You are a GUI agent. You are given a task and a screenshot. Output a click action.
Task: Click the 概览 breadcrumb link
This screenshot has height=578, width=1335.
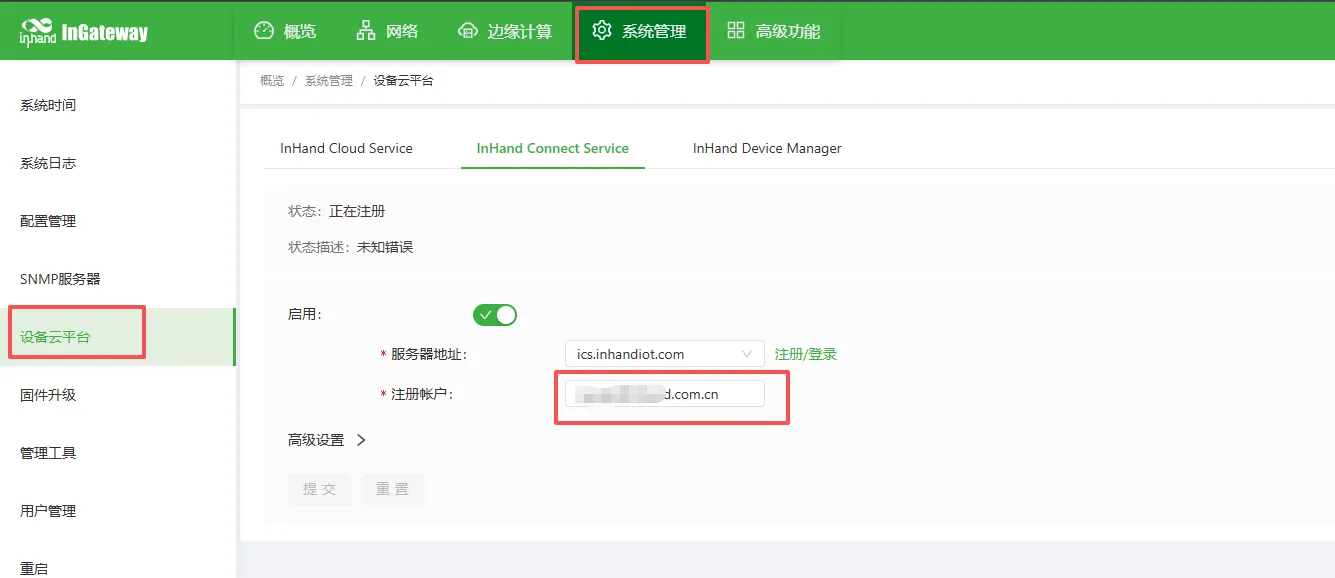[272, 81]
